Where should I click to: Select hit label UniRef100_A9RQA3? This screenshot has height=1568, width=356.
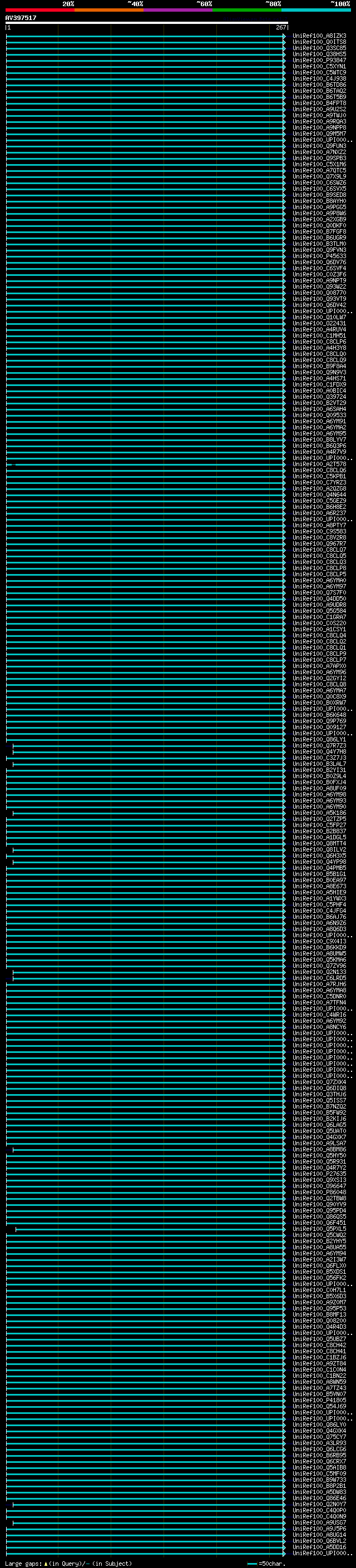pos(319,121)
